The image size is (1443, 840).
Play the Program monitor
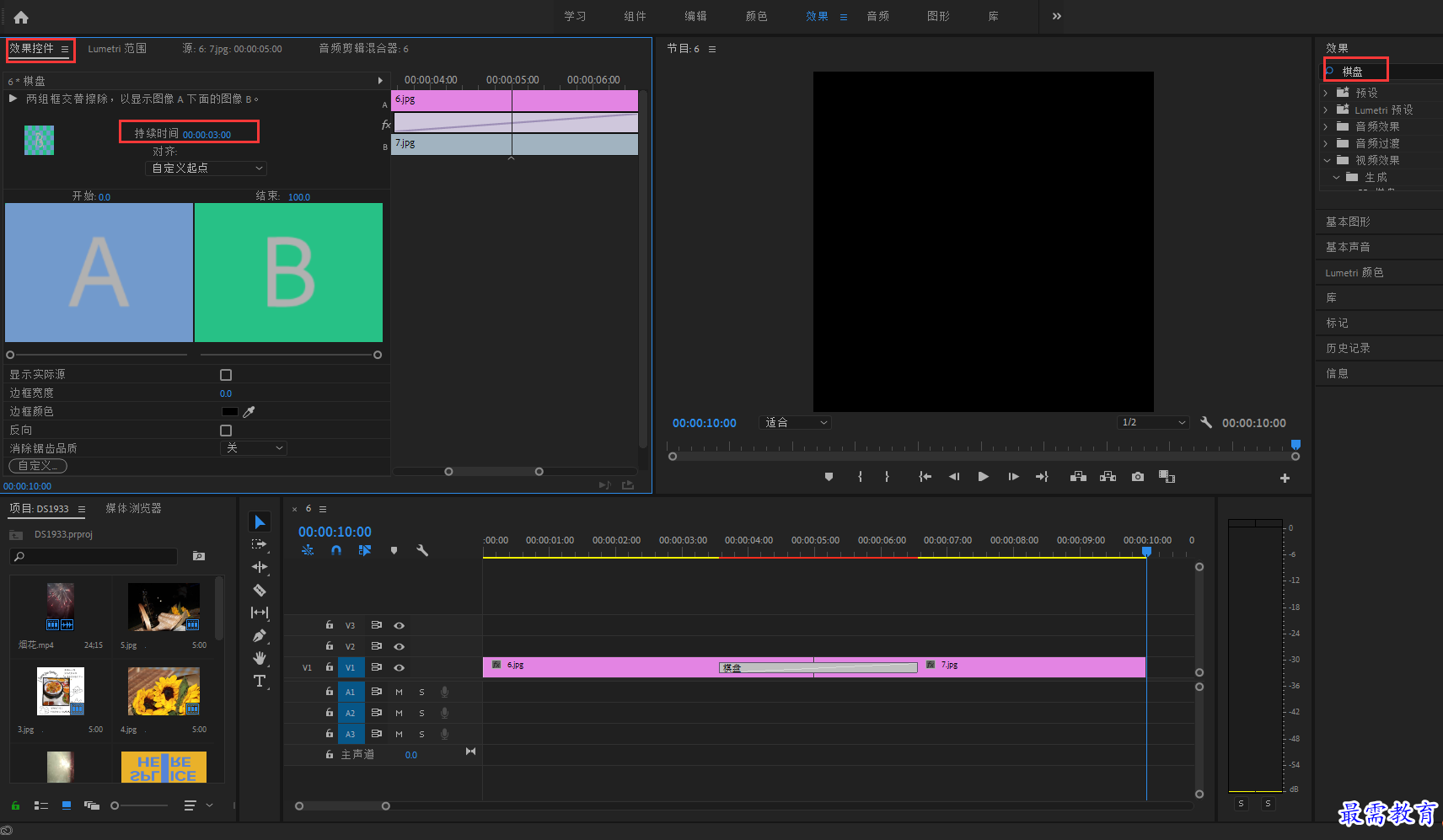[983, 477]
